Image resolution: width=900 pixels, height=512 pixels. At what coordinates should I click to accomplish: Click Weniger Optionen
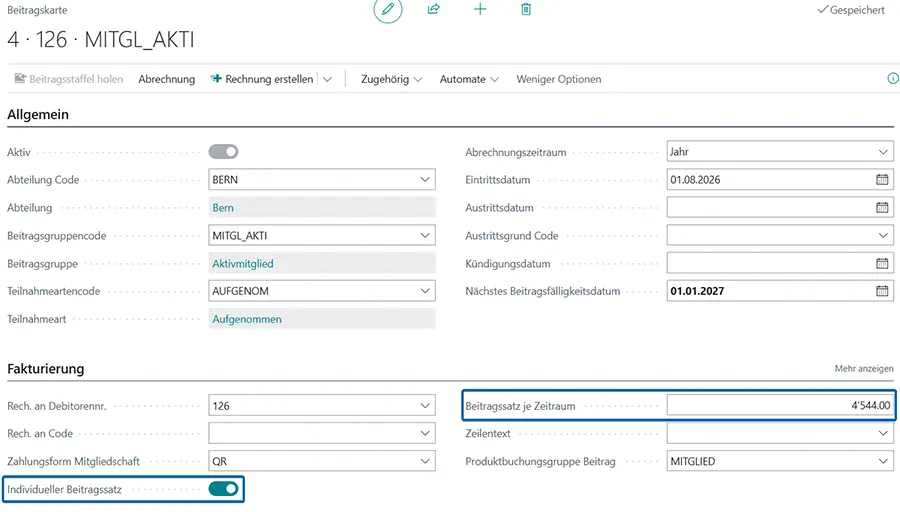pos(558,79)
